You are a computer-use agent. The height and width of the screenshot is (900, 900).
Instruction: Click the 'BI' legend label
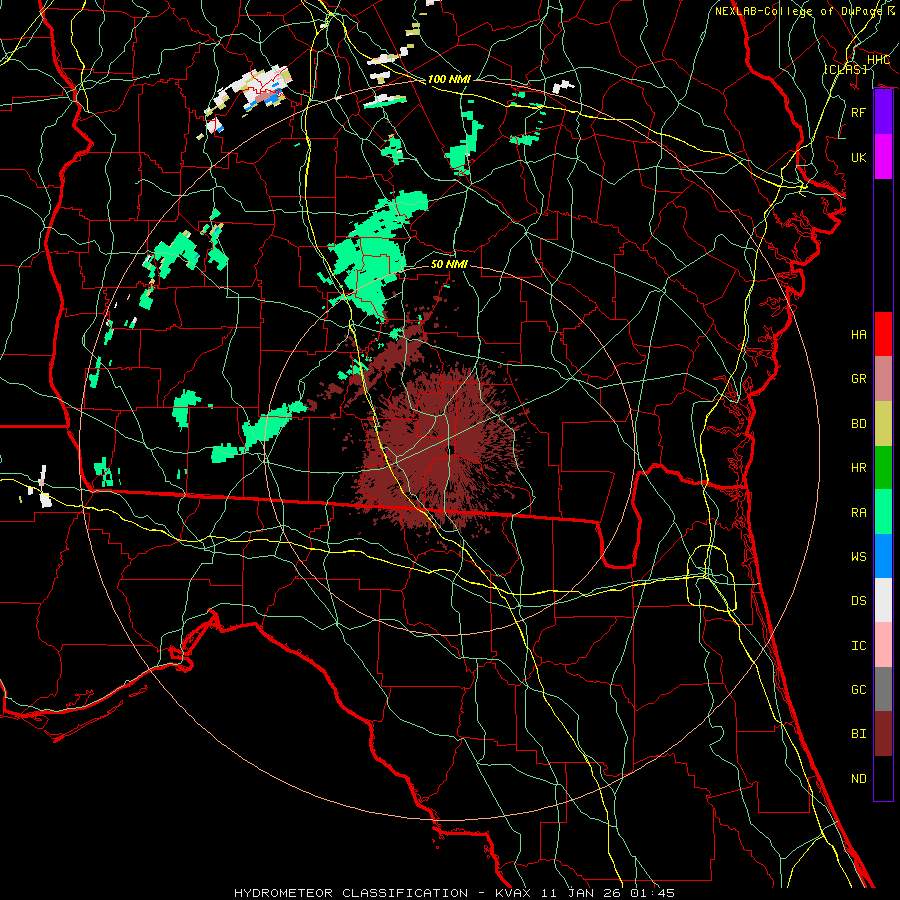click(x=858, y=734)
